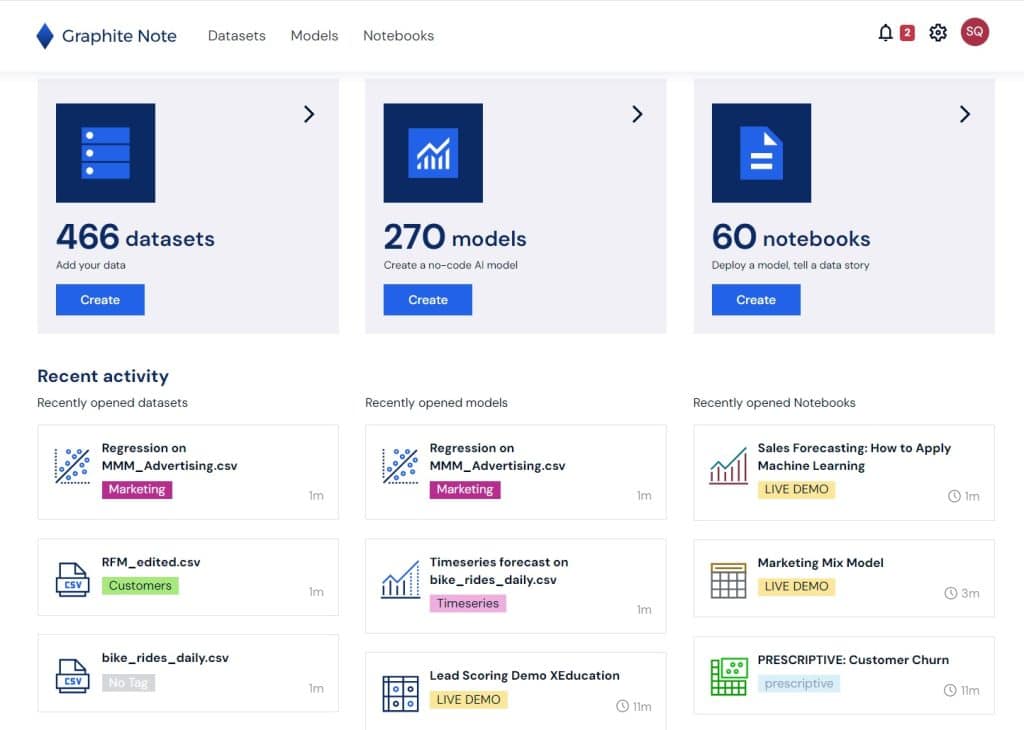Open the Datasets menu item
This screenshot has width=1024, height=730.
click(x=236, y=36)
